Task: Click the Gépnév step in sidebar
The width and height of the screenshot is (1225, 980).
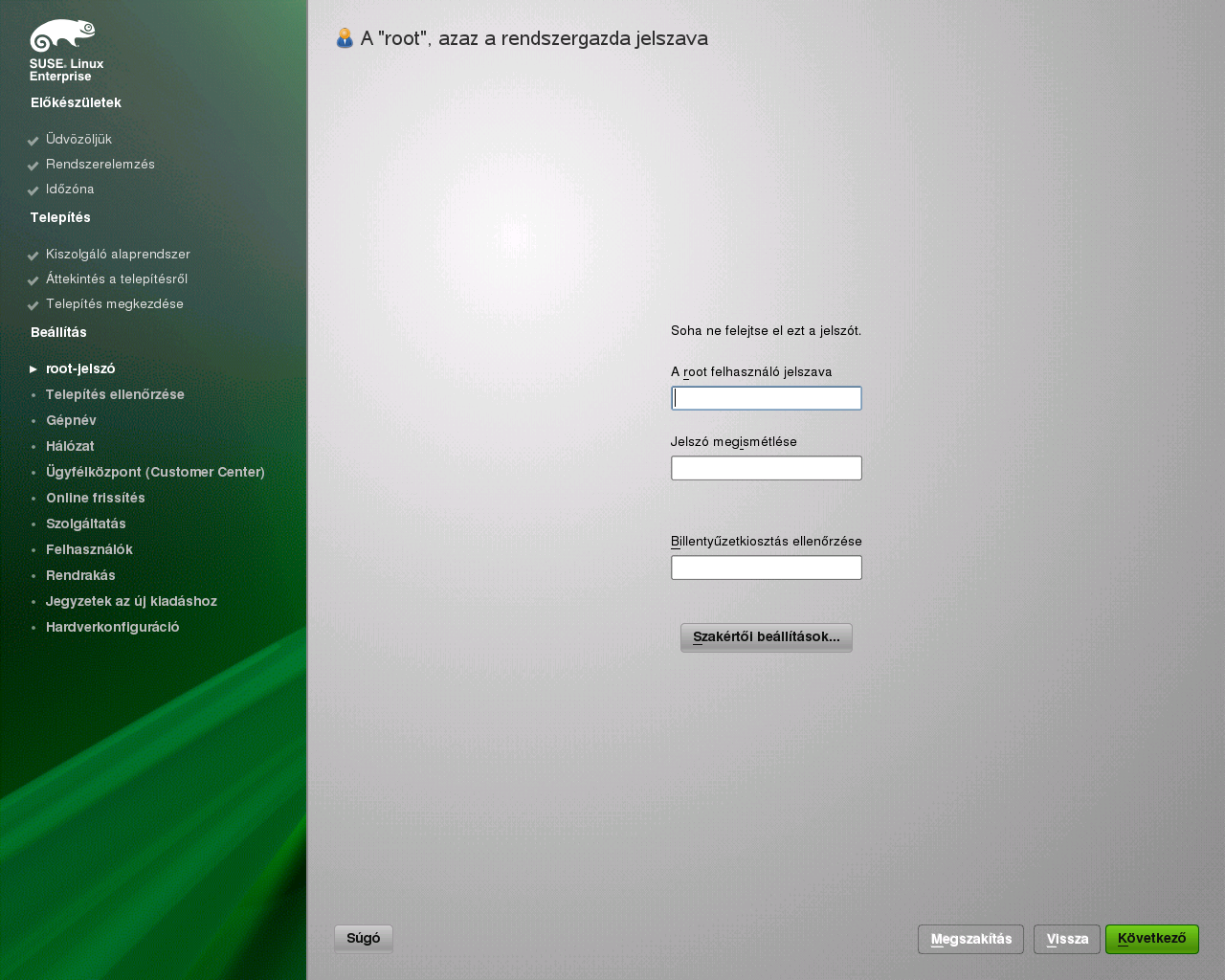Action: pos(71,420)
